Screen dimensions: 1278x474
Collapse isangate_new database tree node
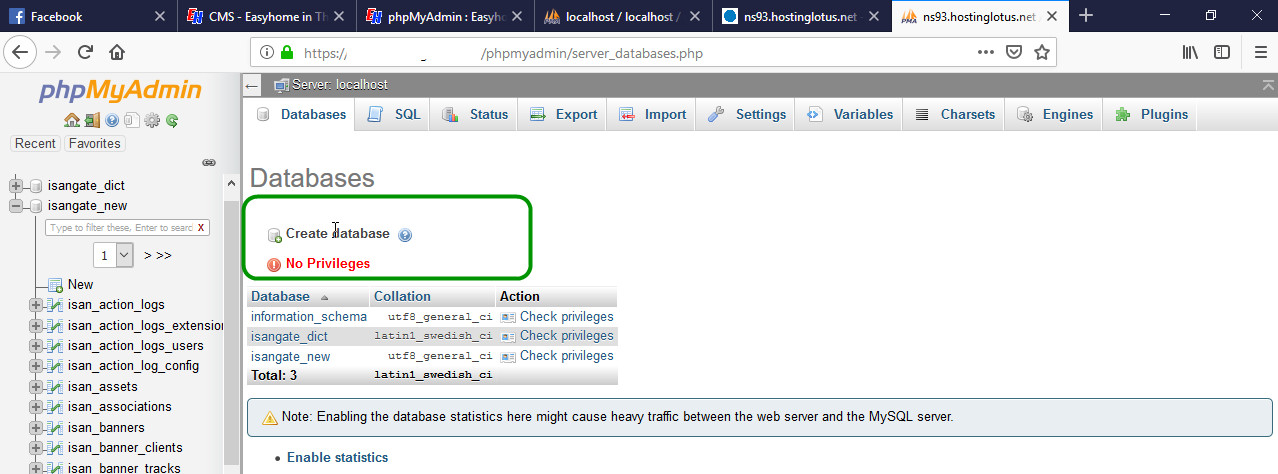[16, 206]
